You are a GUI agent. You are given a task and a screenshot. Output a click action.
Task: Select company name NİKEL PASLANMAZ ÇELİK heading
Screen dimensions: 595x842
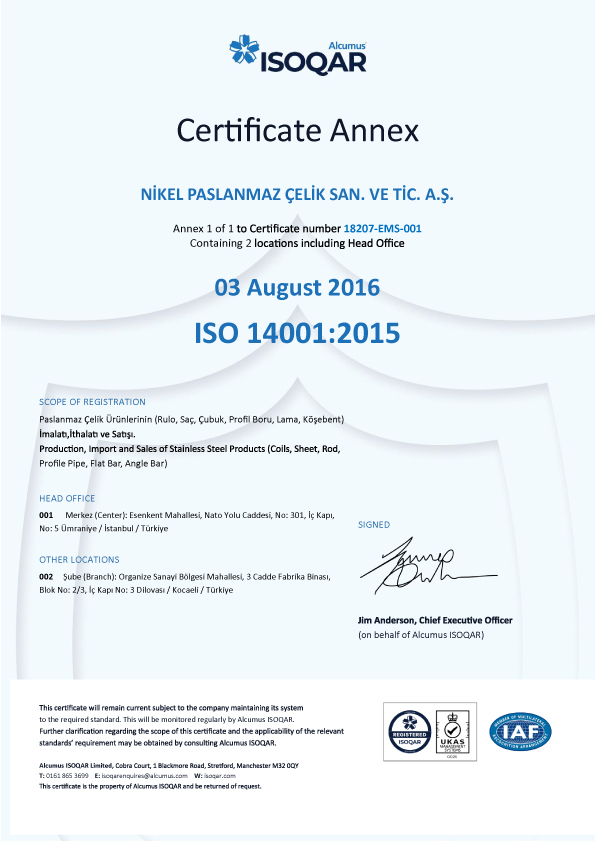tap(297, 194)
